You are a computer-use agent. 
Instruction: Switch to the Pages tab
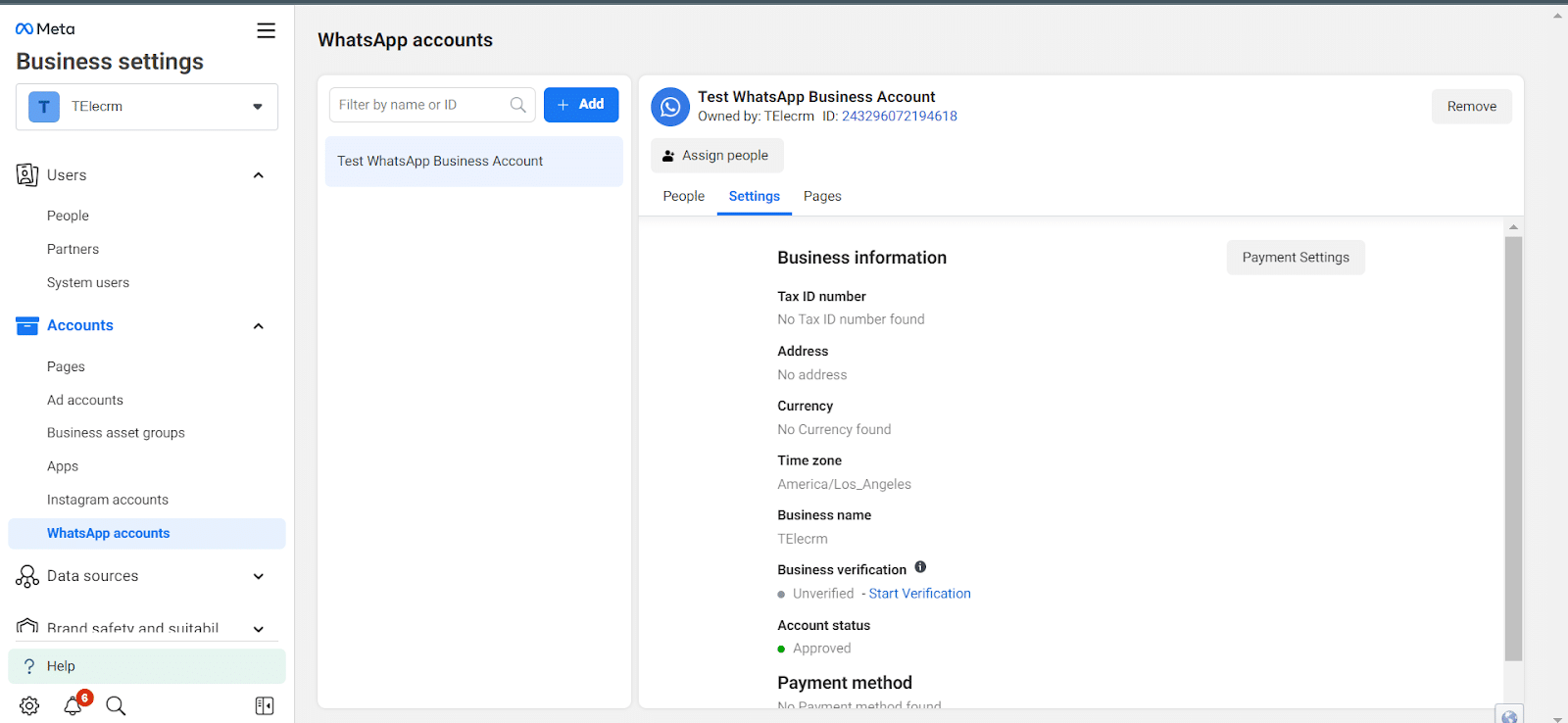(822, 196)
